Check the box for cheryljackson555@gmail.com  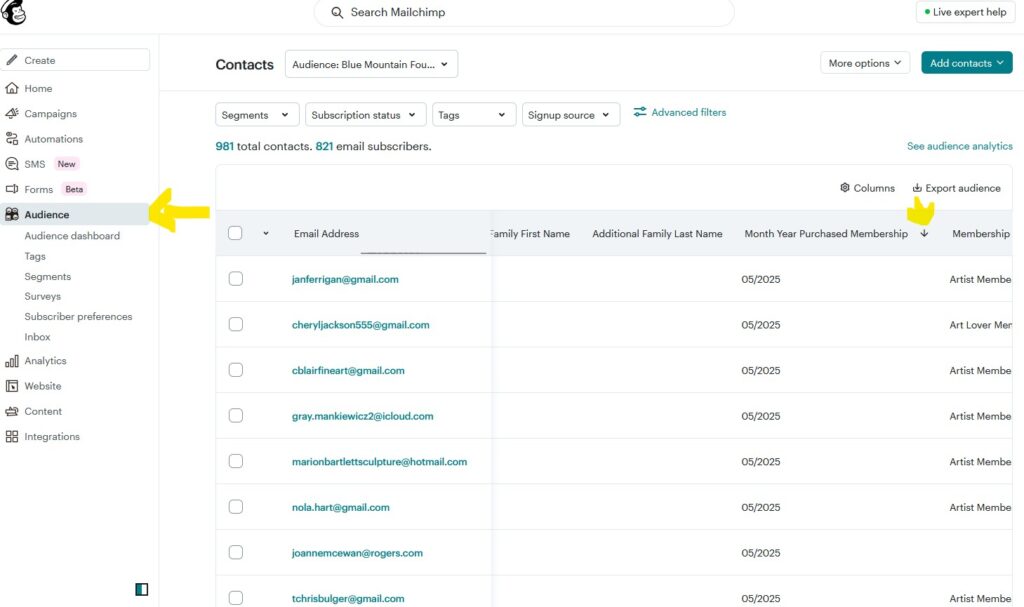click(x=236, y=325)
